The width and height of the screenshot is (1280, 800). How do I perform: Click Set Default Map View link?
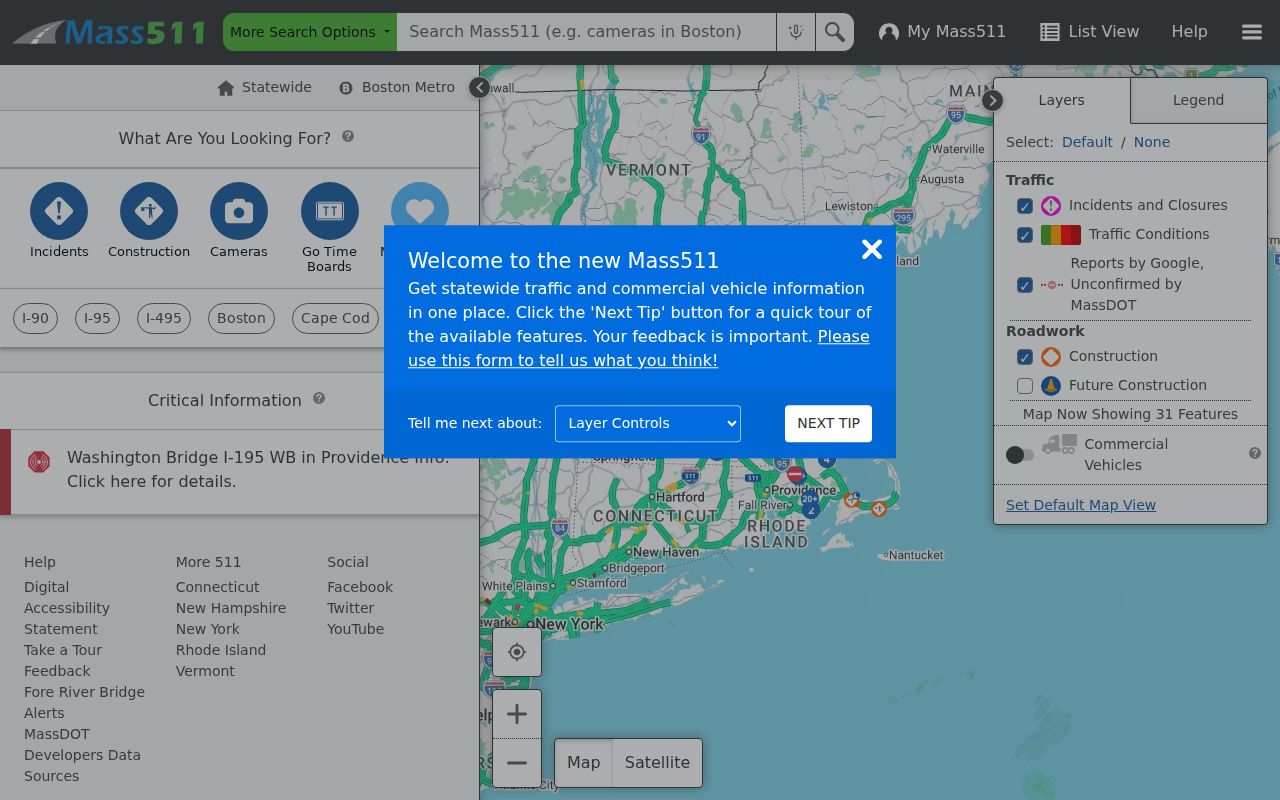coord(1081,505)
